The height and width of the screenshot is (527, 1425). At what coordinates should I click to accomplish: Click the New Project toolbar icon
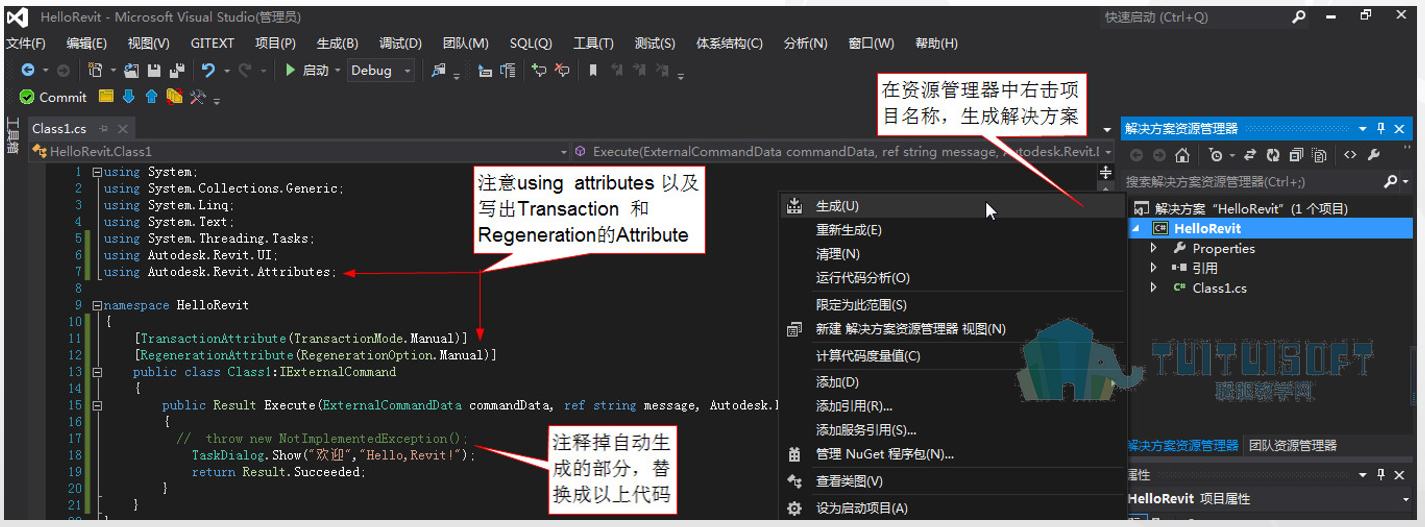(95, 71)
